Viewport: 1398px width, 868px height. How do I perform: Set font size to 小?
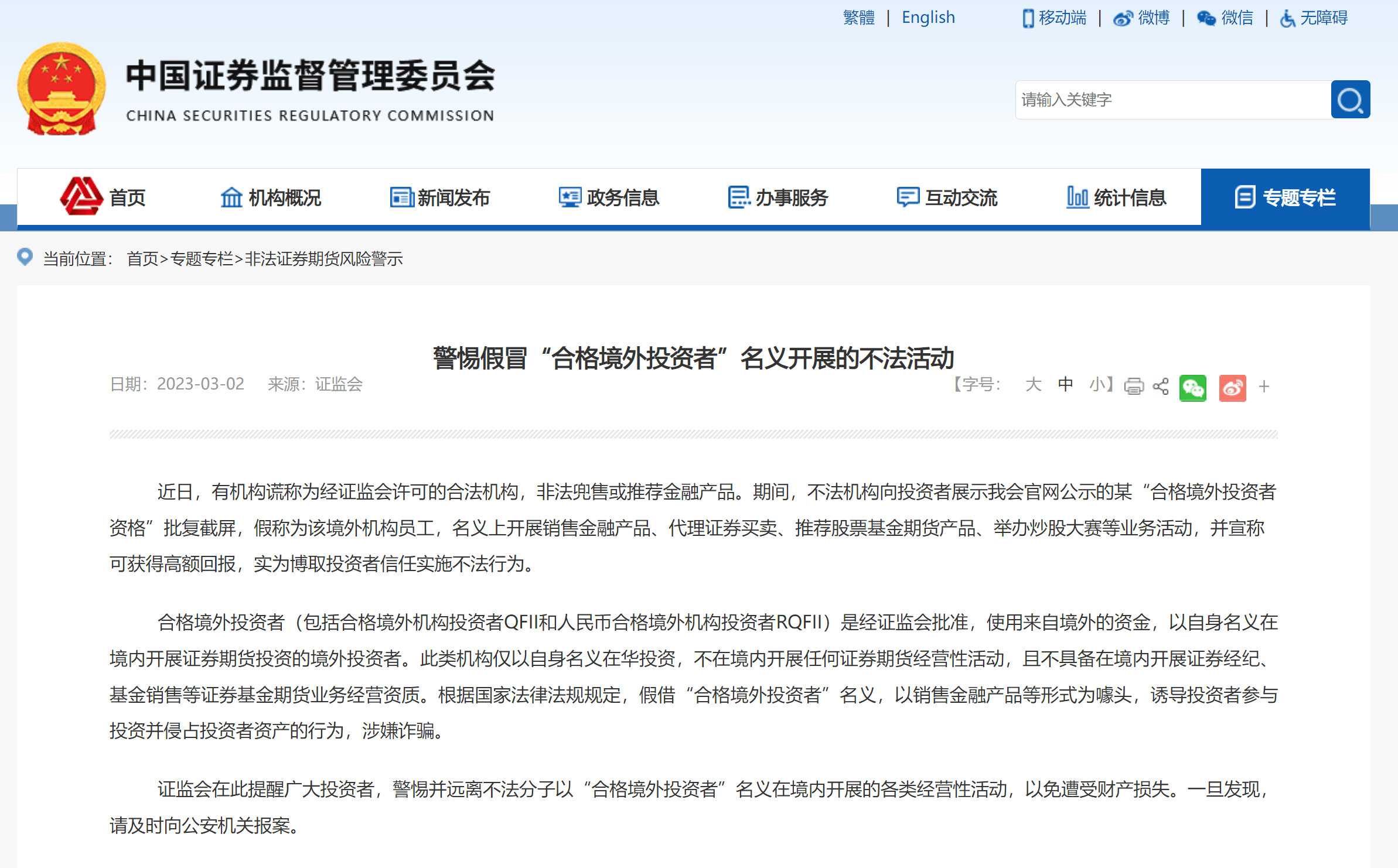pos(1097,385)
